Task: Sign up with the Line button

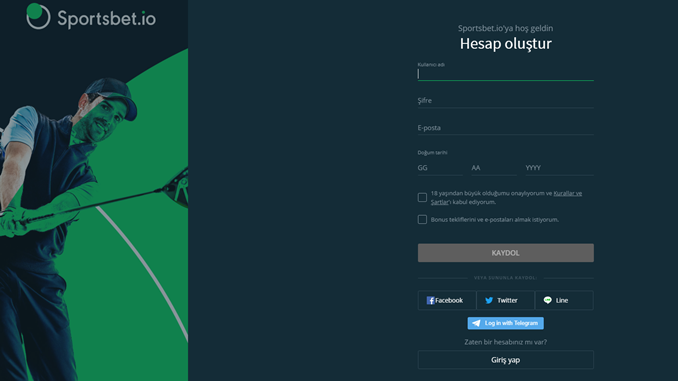Action: (564, 300)
